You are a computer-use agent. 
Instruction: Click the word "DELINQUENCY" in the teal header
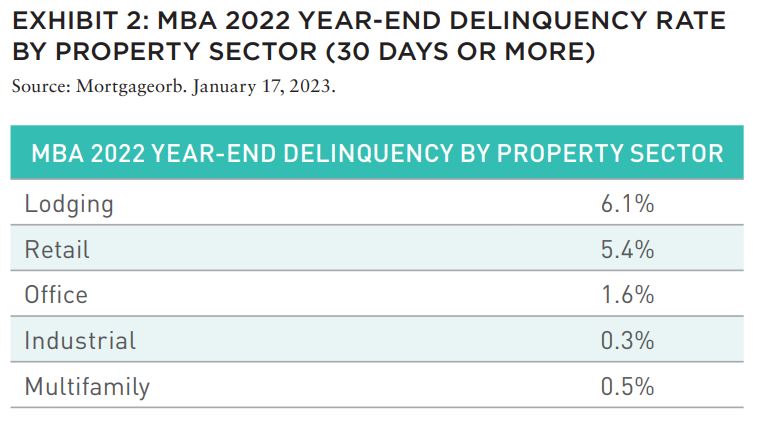(x=368, y=153)
